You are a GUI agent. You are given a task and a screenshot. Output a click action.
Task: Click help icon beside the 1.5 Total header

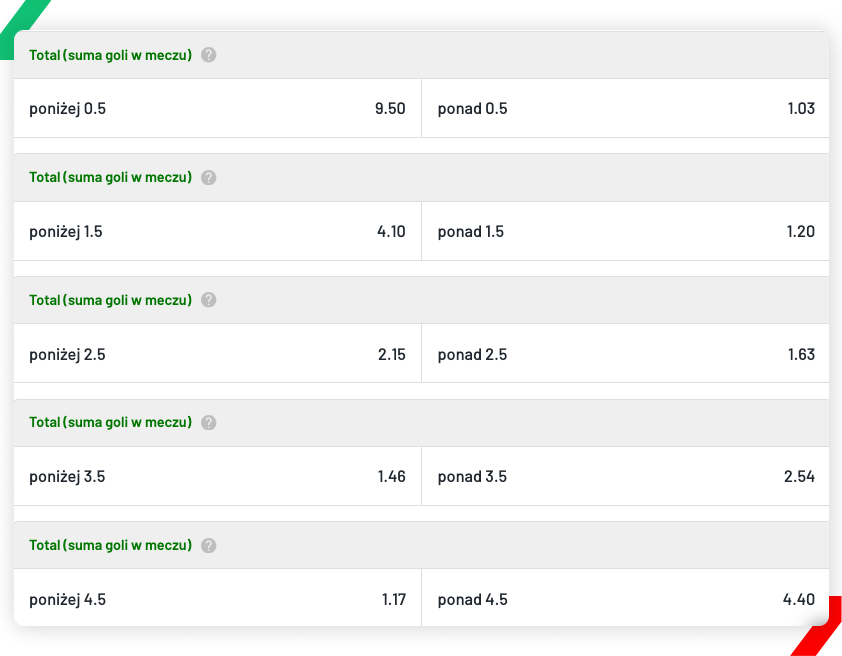tap(208, 178)
